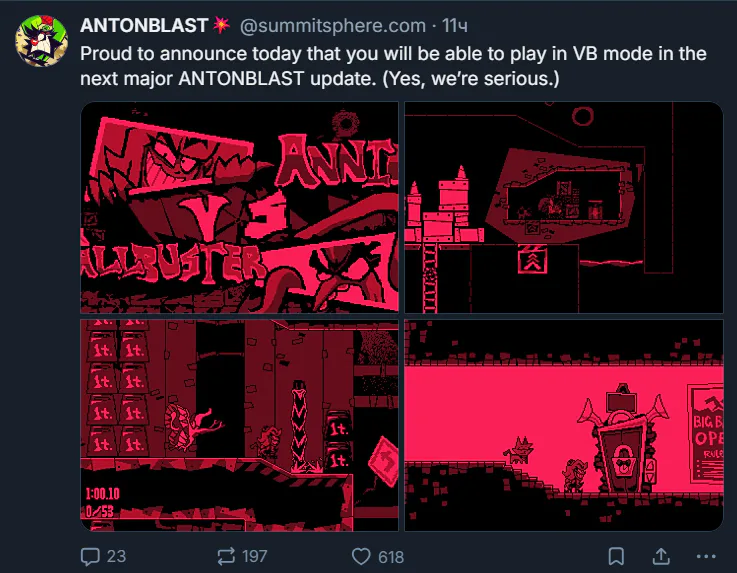
Task: Enlarge the top-right castle level screenshot
Action: click(564, 207)
